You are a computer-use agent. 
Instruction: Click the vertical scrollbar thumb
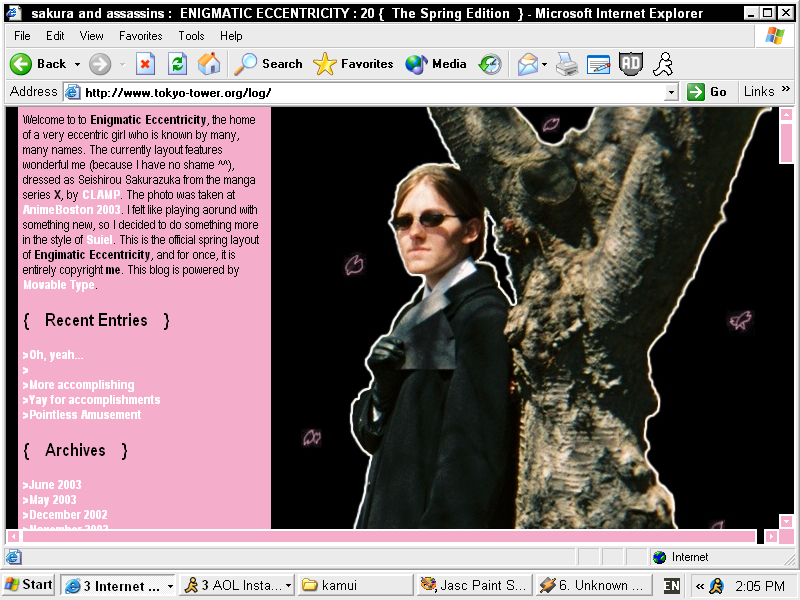pos(786,143)
